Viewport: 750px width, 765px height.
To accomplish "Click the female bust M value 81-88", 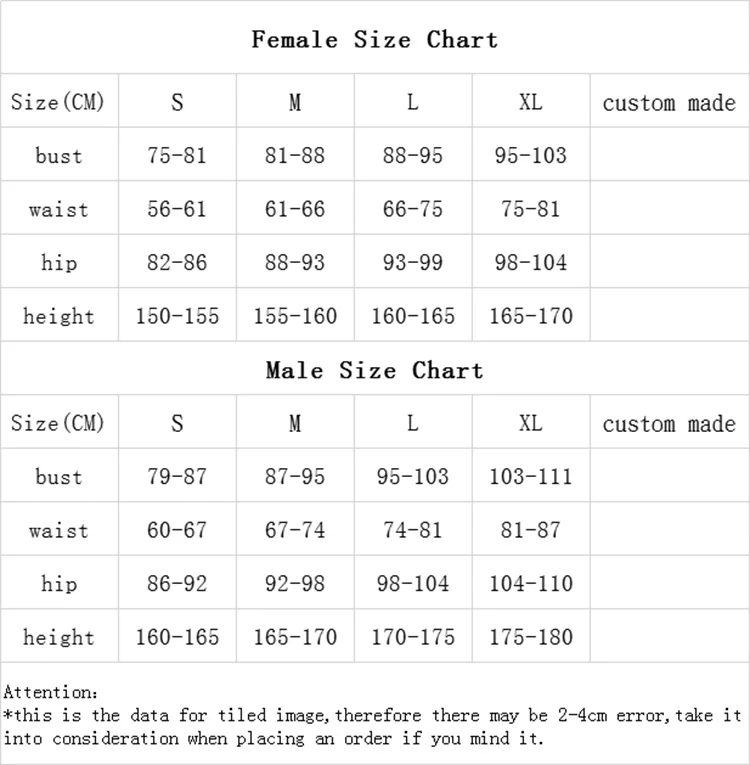I will pos(295,156).
